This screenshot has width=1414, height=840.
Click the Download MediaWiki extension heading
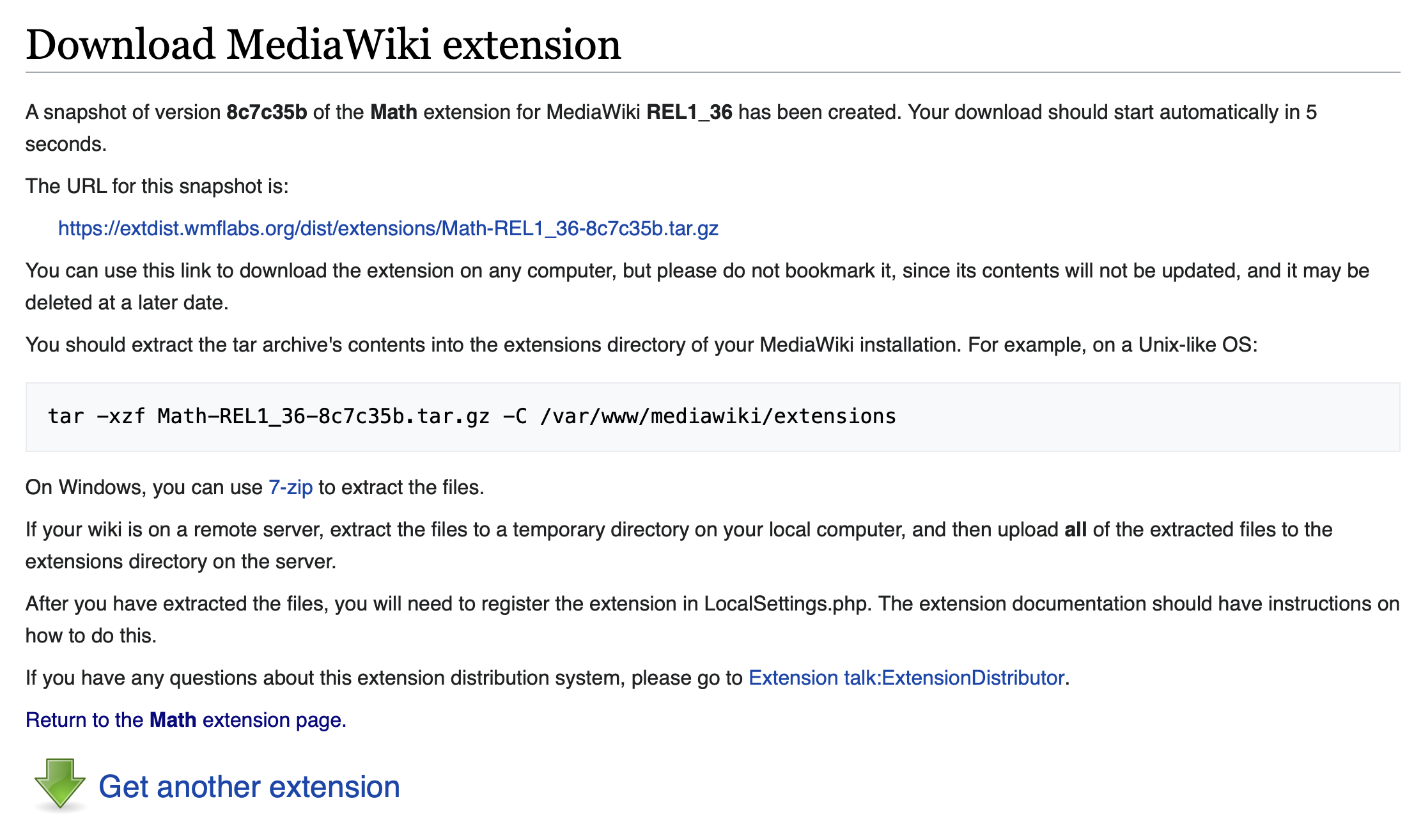pos(323,45)
